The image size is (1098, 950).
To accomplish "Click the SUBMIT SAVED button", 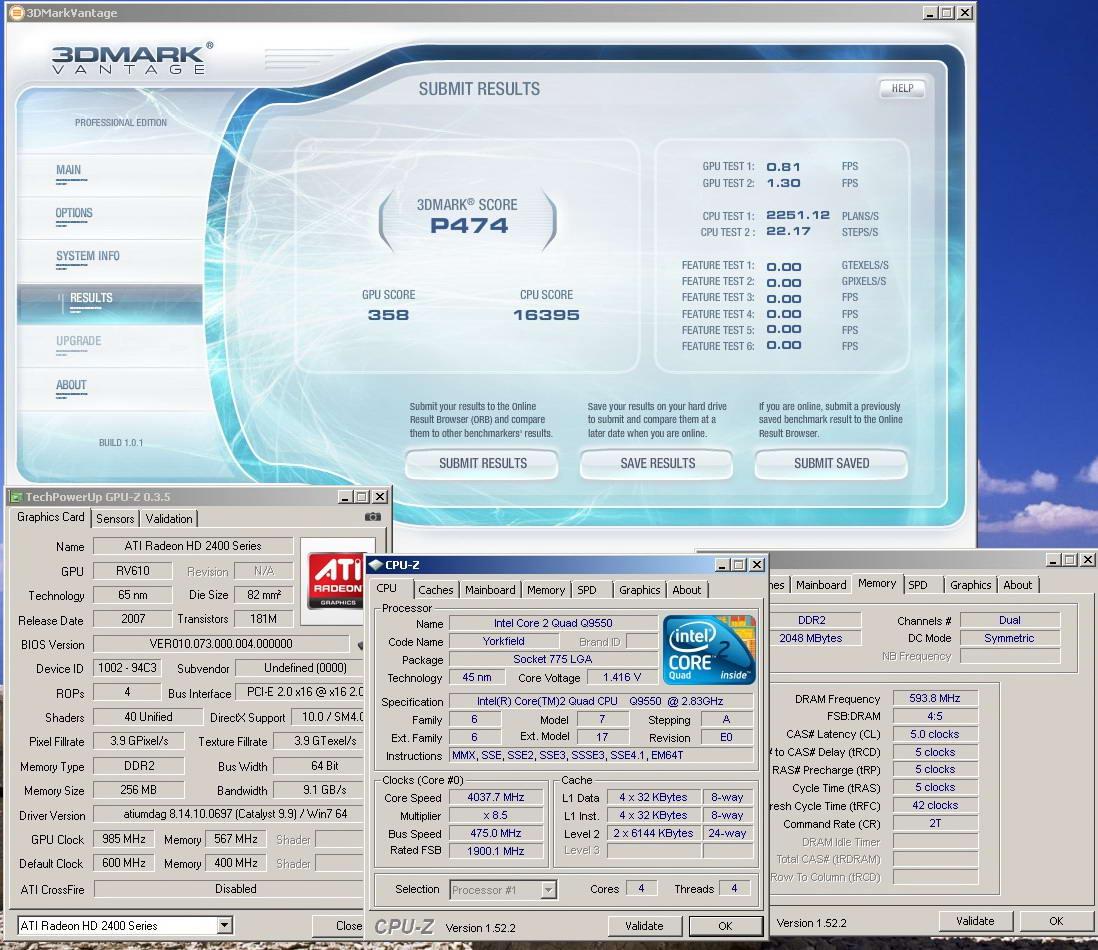I will 831,463.
